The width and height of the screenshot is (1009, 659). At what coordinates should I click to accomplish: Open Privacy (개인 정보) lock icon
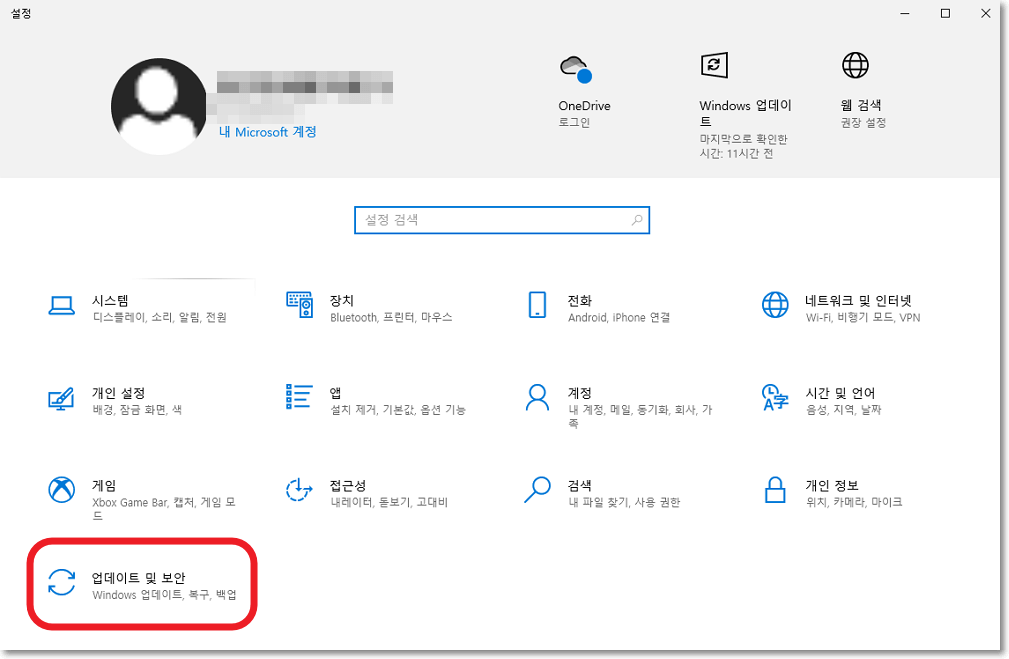tap(775, 490)
